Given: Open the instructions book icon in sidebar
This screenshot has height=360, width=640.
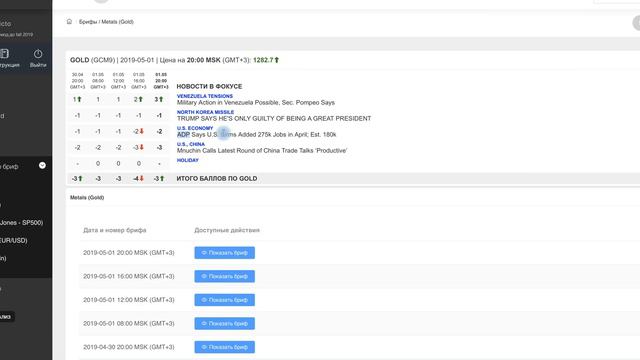Looking at the screenshot, I should [x=4, y=53].
